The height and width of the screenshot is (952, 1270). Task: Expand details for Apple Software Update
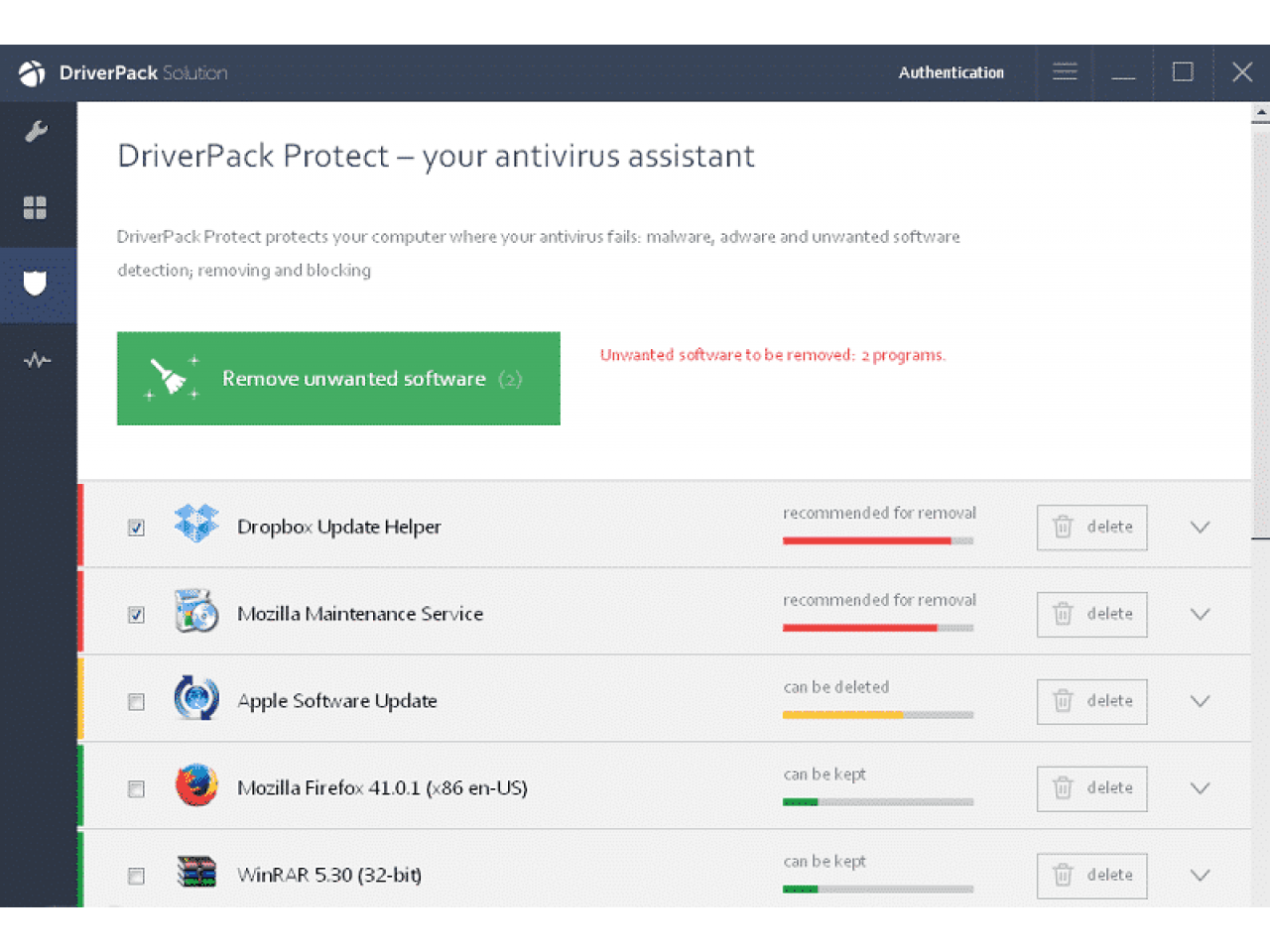1200,702
